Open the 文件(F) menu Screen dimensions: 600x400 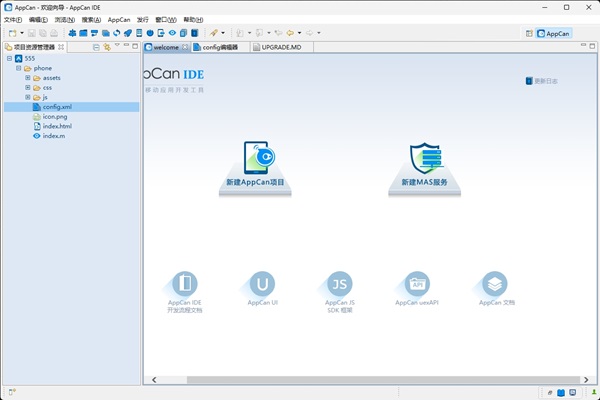[13, 20]
